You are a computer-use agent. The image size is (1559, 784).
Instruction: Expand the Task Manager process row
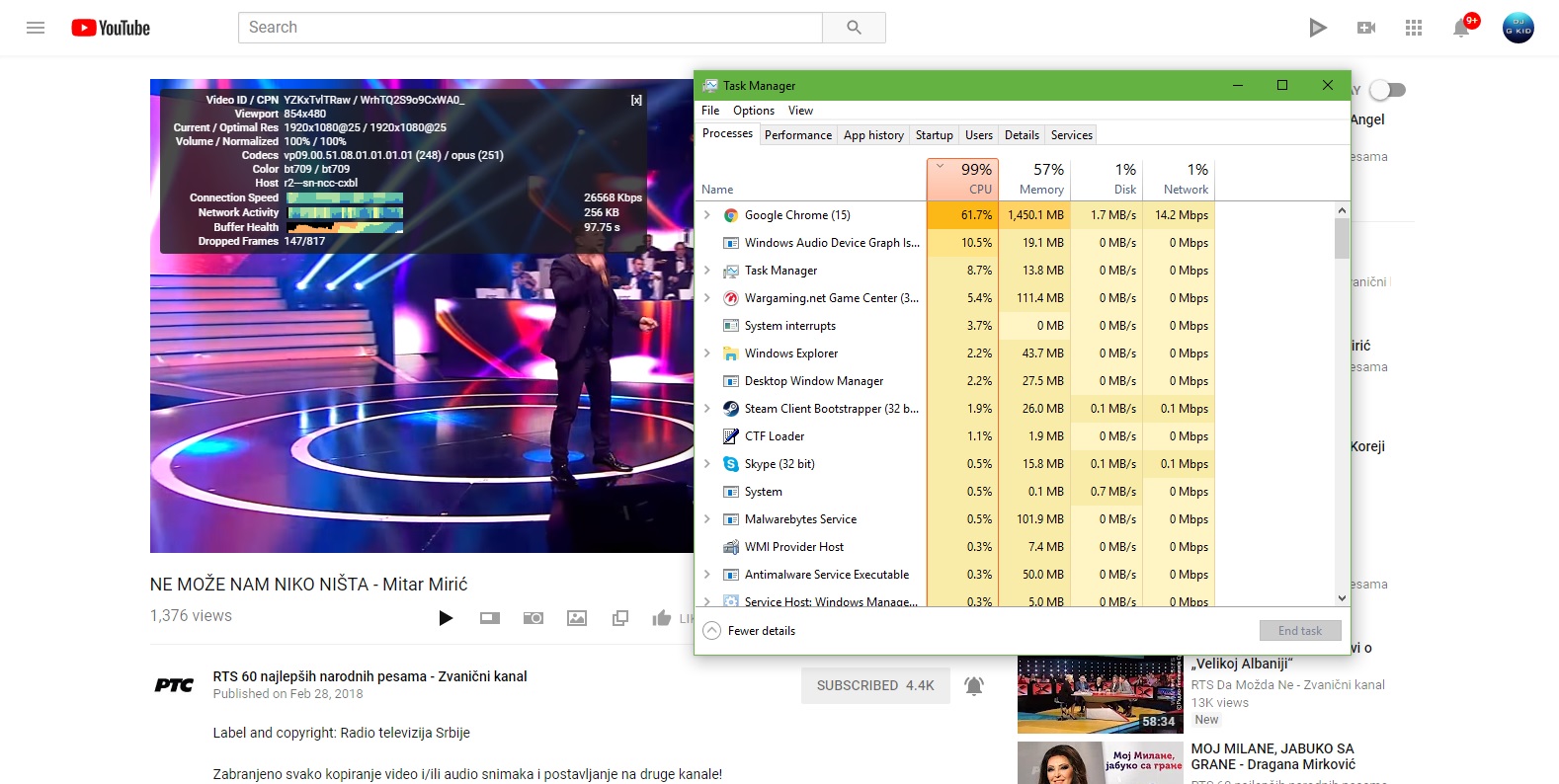pyautogui.click(x=707, y=271)
